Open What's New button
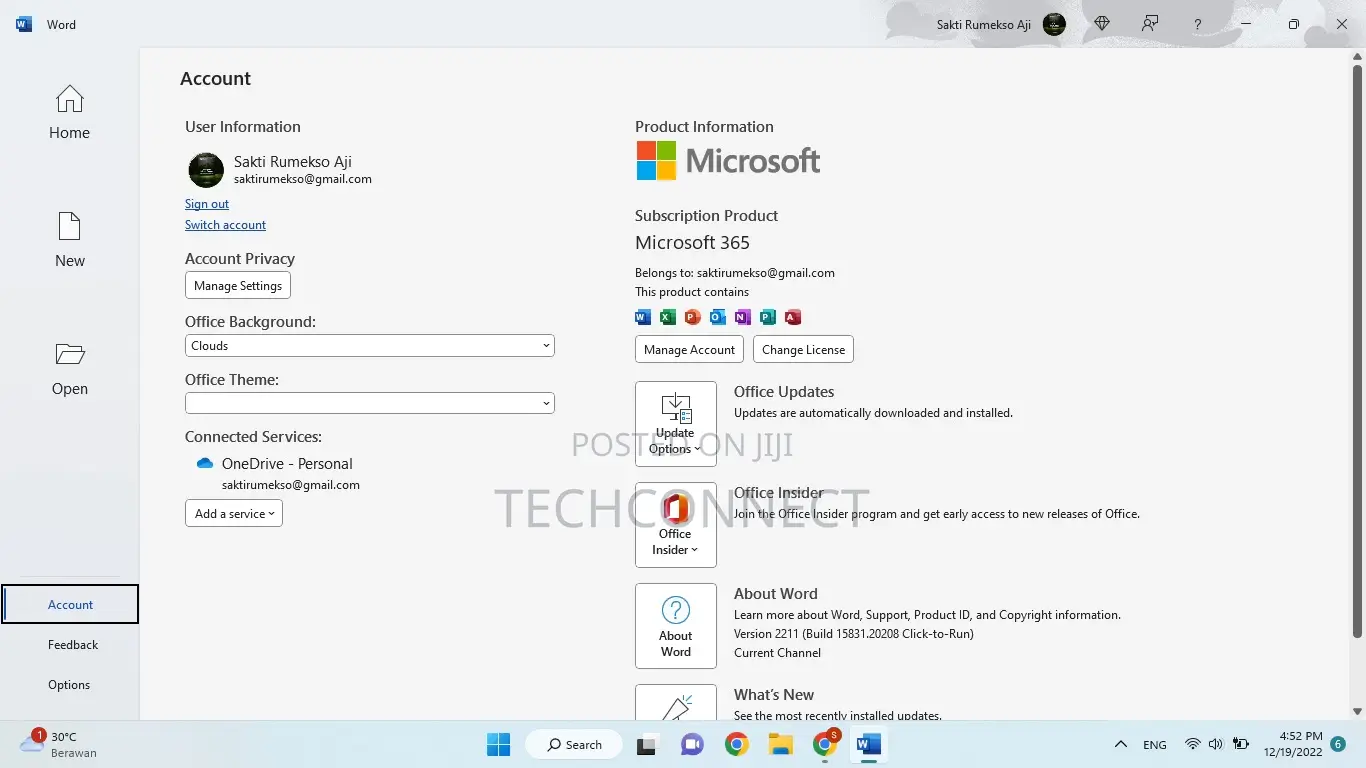Viewport: 1366px width, 768px height. coord(676,702)
